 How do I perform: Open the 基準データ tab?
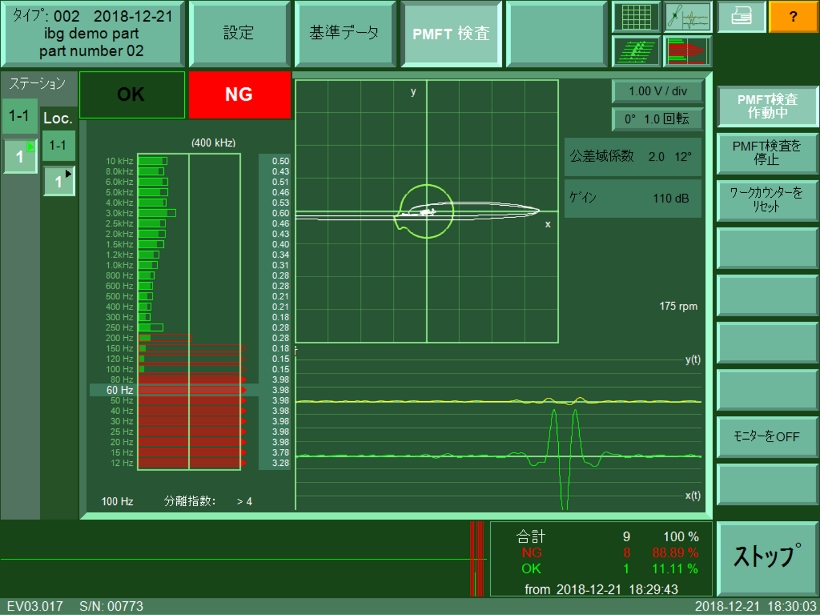pos(344,33)
